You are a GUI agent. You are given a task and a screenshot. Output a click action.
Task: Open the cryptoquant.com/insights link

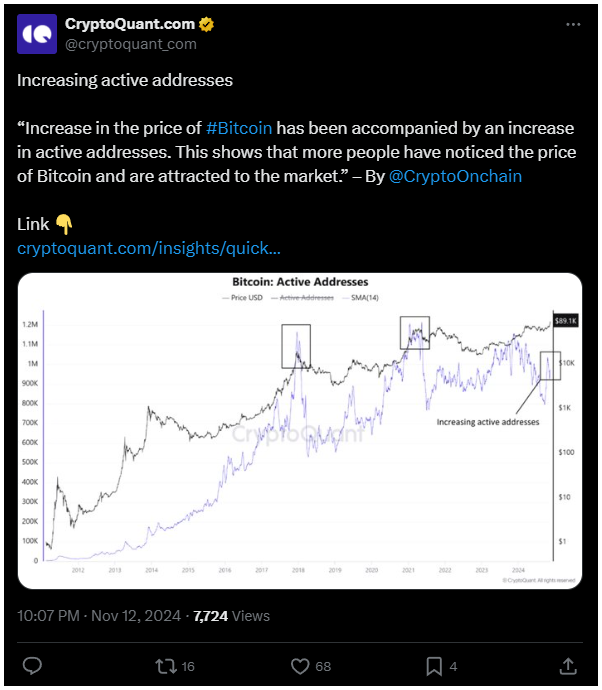click(x=149, y=248)
